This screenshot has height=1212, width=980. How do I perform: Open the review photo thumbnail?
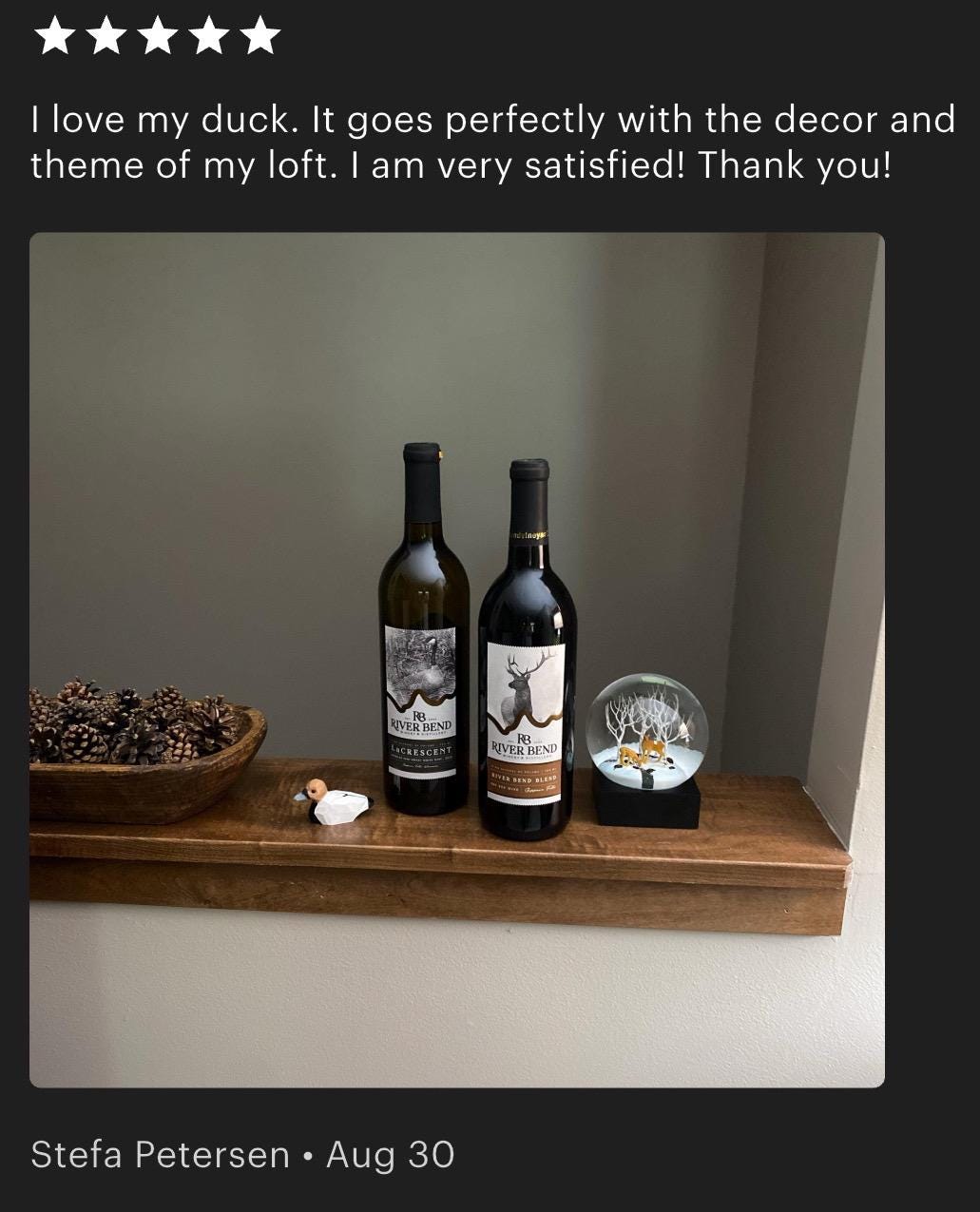457,660
